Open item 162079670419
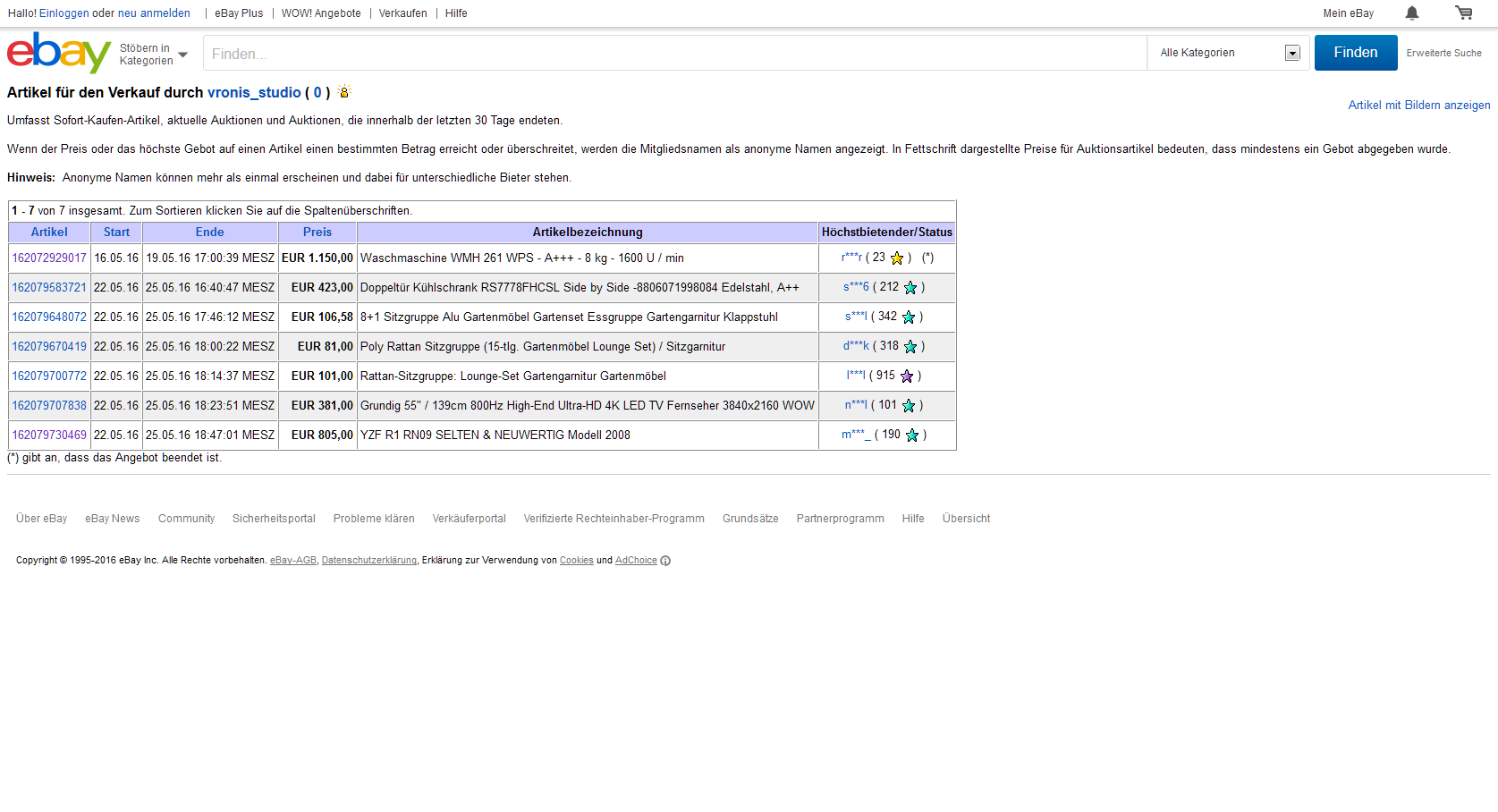 pos(49,346)
